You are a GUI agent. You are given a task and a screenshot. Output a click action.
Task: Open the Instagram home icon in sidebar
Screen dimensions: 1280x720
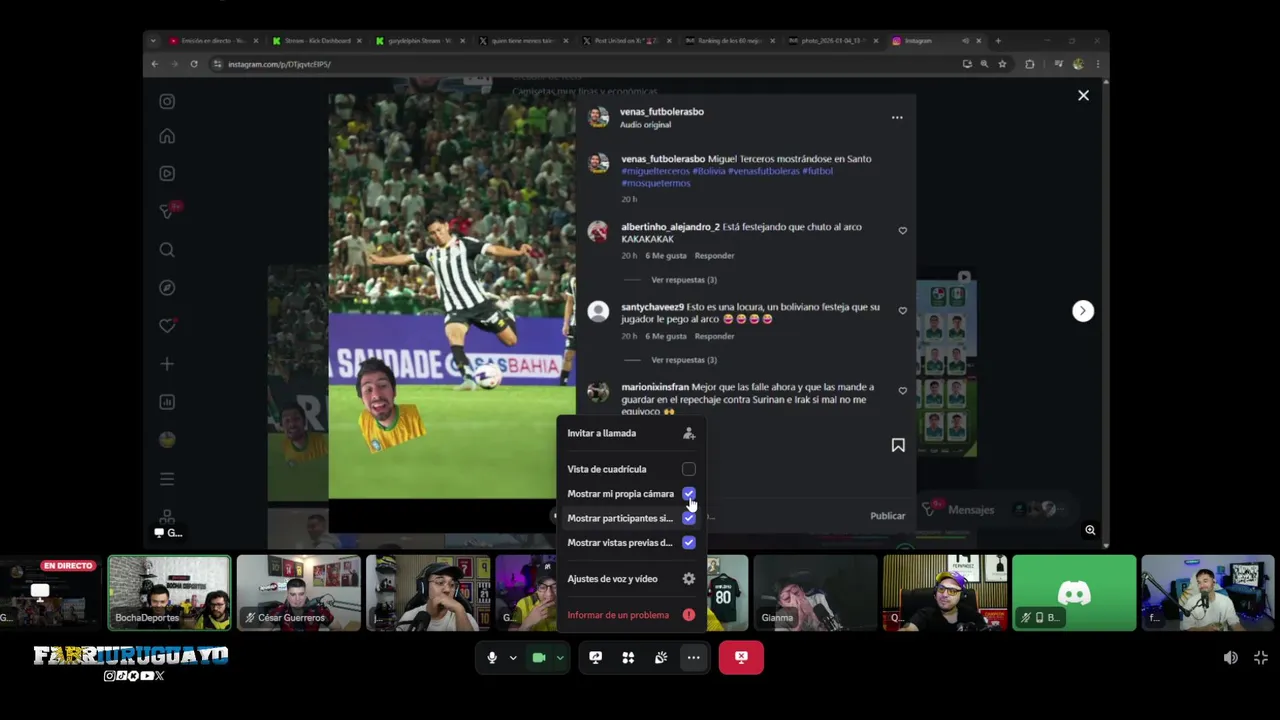[167, 137]
